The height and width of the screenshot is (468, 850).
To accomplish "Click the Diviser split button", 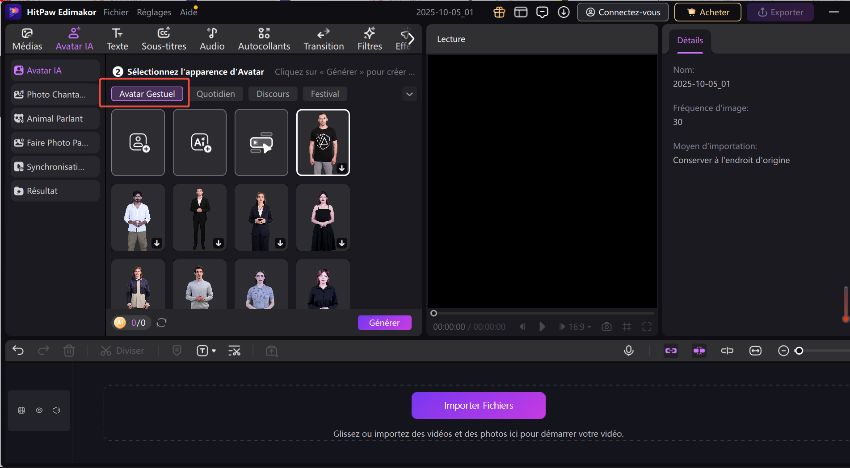I will 122,351.
